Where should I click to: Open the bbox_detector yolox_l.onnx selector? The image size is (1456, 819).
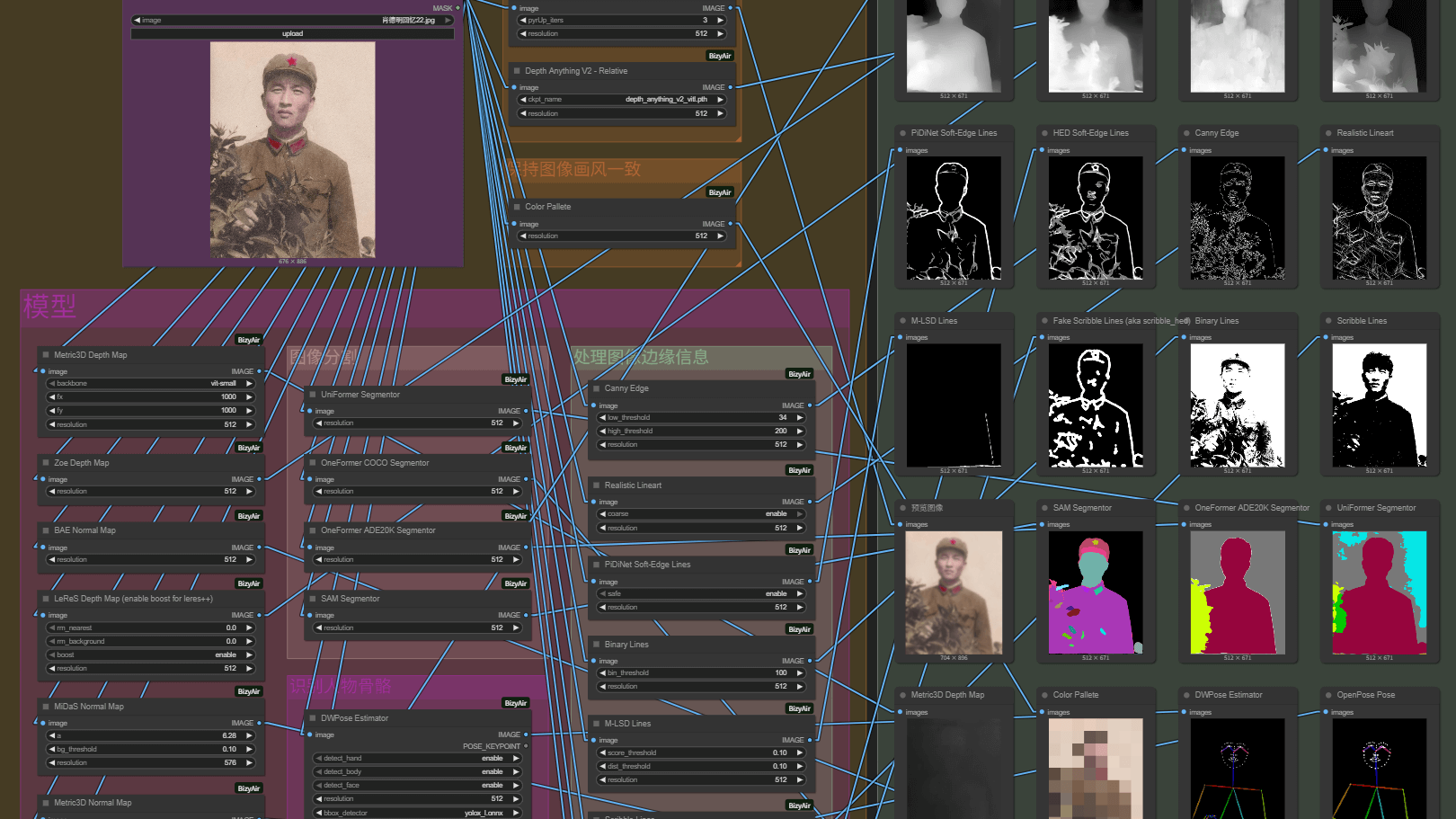click(x=417, y=813)
